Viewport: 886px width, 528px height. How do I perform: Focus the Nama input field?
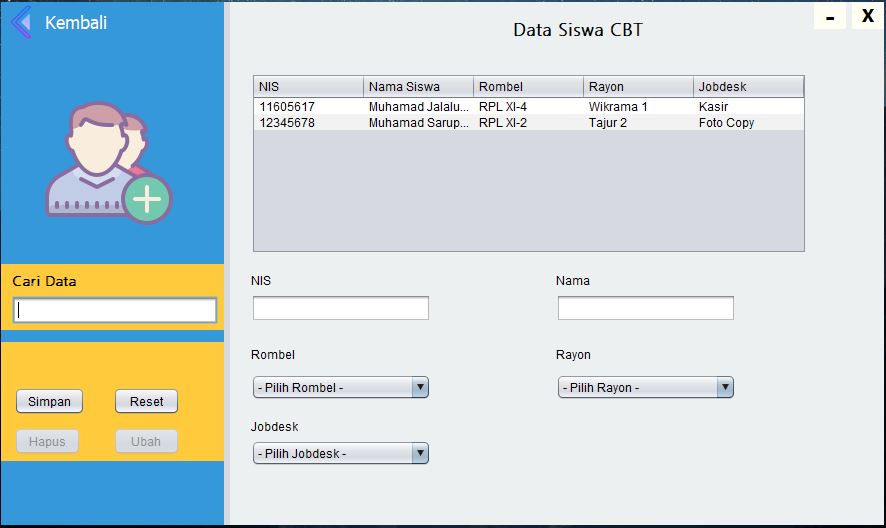click(x=646, y=308)
